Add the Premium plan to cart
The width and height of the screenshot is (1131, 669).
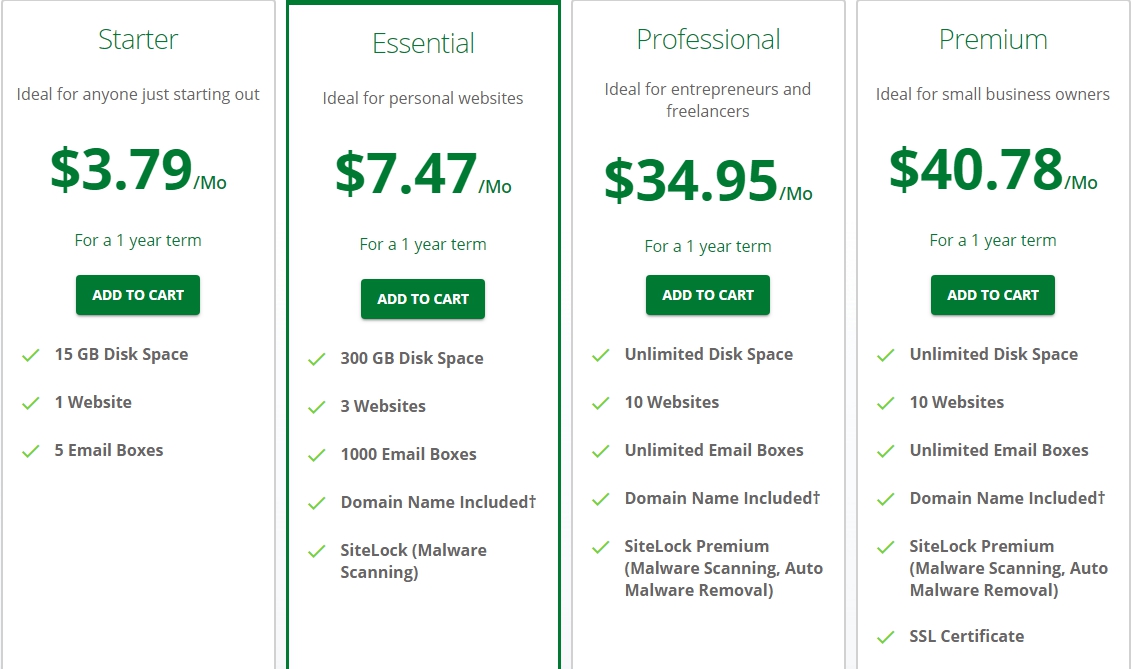(x=993, y=295)
